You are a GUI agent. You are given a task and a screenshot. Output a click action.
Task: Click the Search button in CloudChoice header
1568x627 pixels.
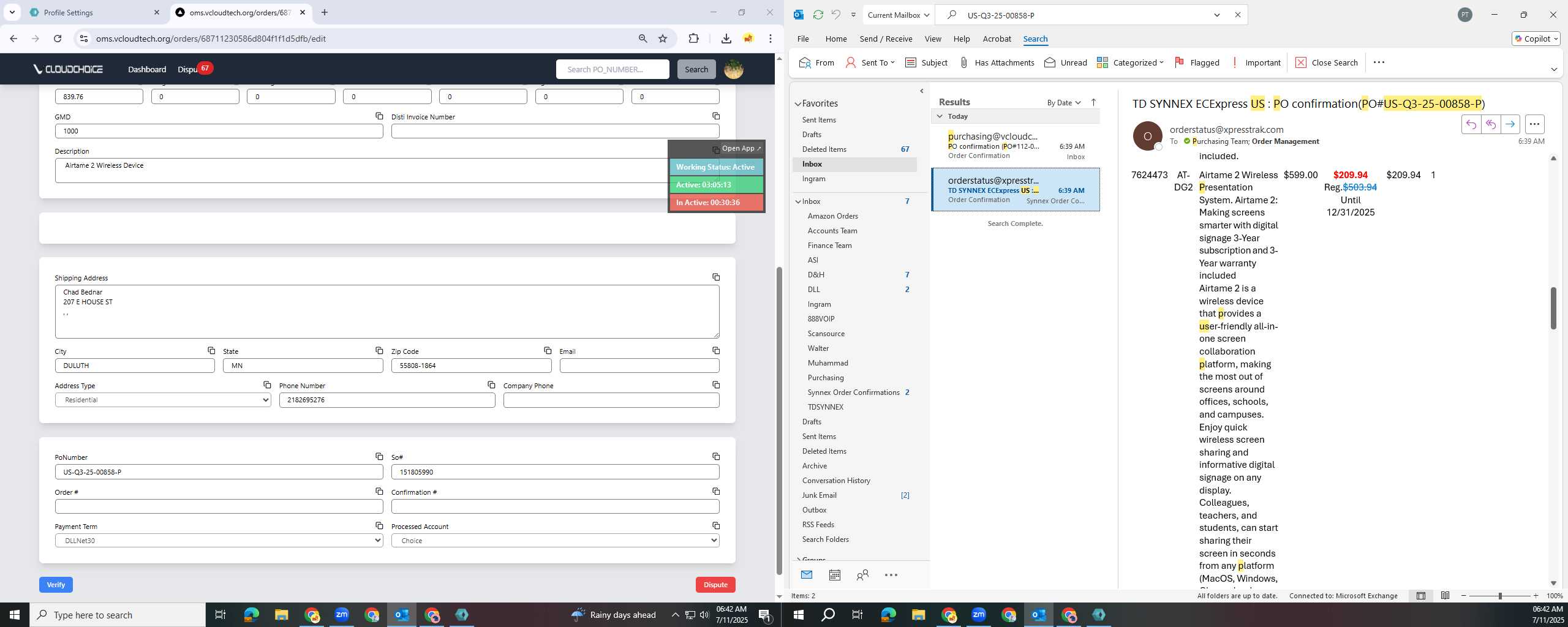696,69
